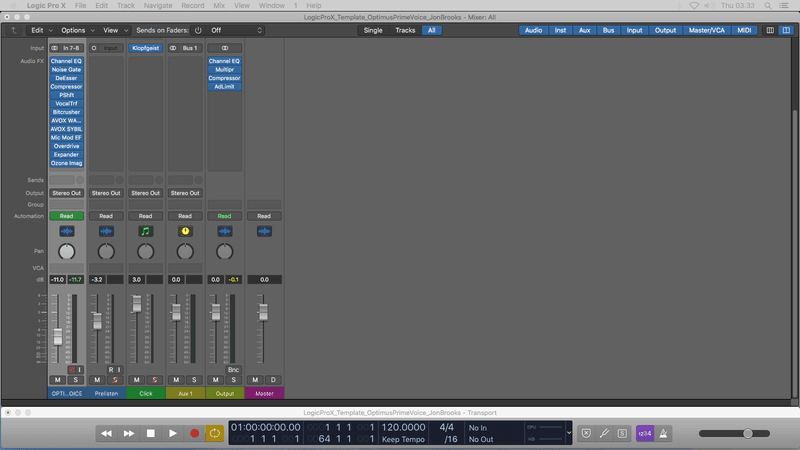Mute the OPTI...OICE channel
This screenshot has height=450, width=800.
pyautogui.click(x=58, y=380)
